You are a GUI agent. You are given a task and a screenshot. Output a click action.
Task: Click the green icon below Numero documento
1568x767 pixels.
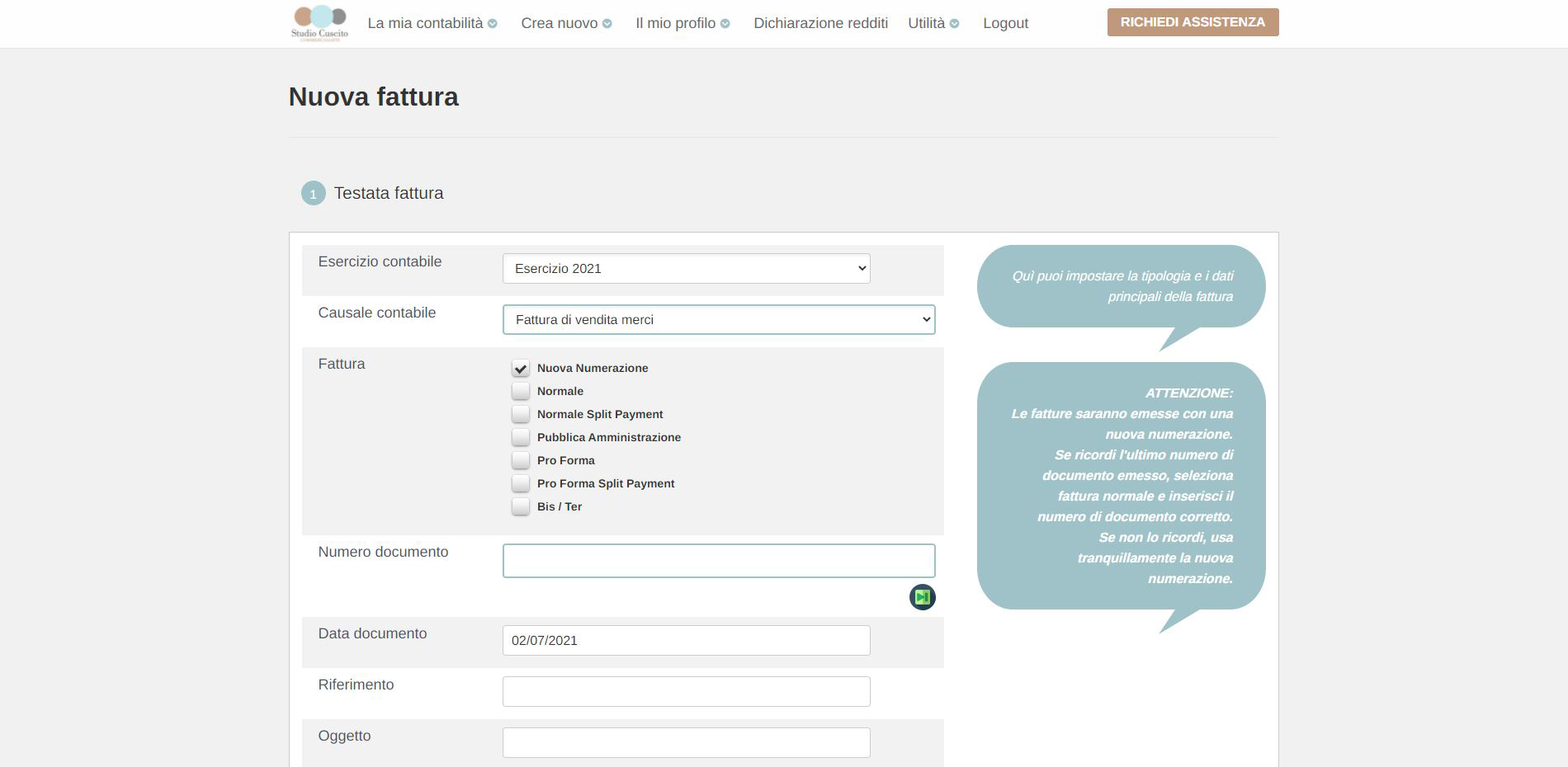pos(922,597)
